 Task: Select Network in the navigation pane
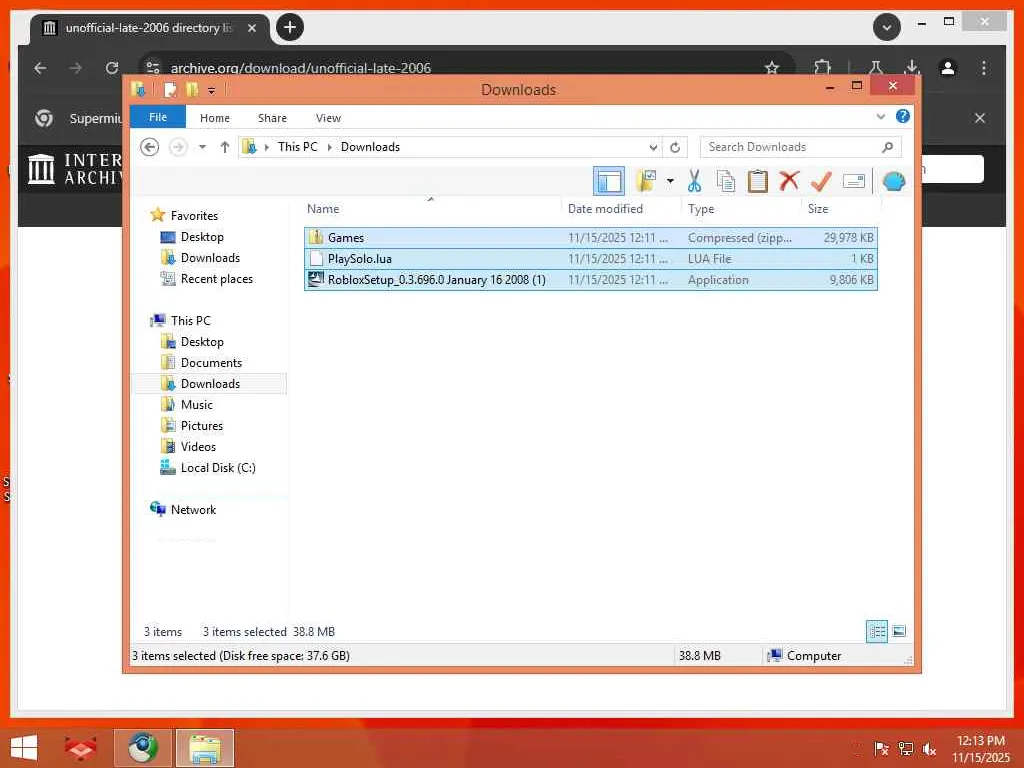point(193,509)
